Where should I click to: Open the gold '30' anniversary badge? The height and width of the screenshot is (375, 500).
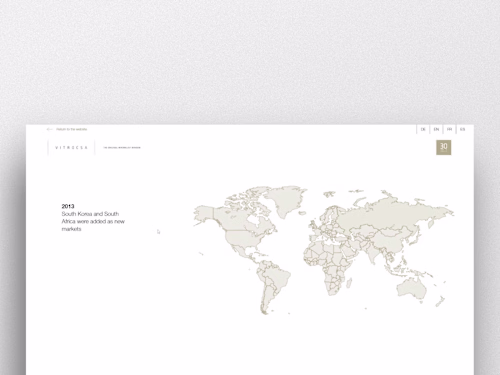(x=444, y=147)
